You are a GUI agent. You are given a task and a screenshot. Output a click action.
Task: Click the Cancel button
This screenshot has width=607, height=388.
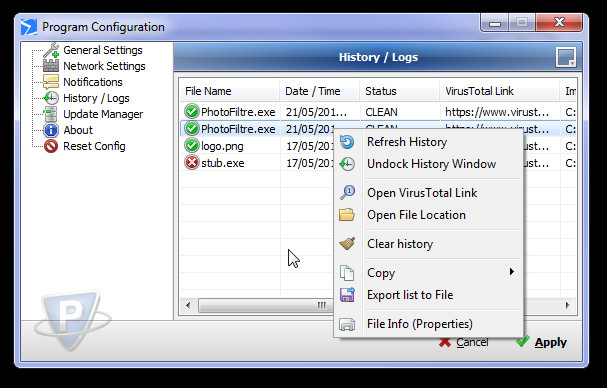pos(463,342)
